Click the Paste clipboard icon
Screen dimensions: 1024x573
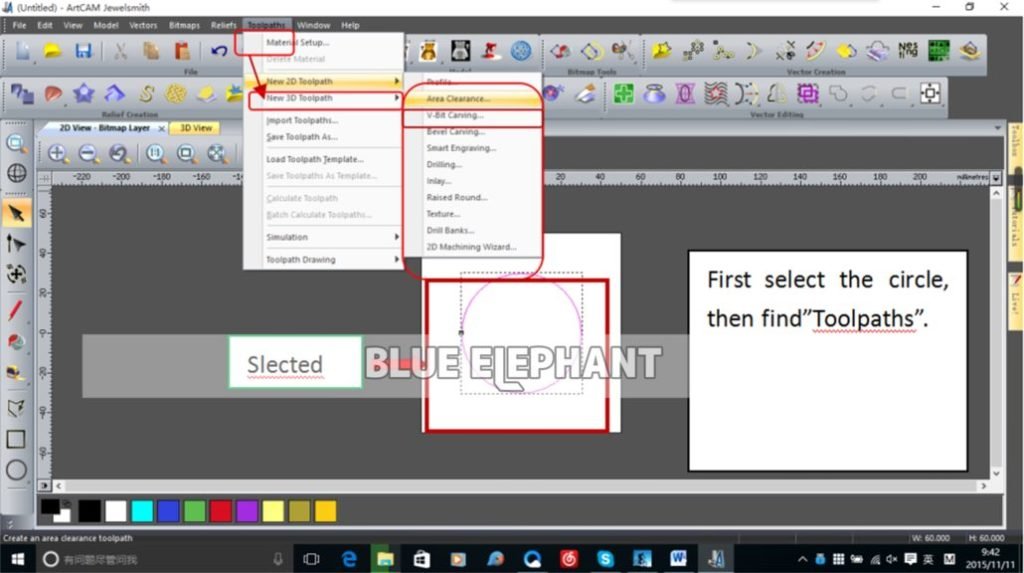pyautogui.click(x=182, y=51)
